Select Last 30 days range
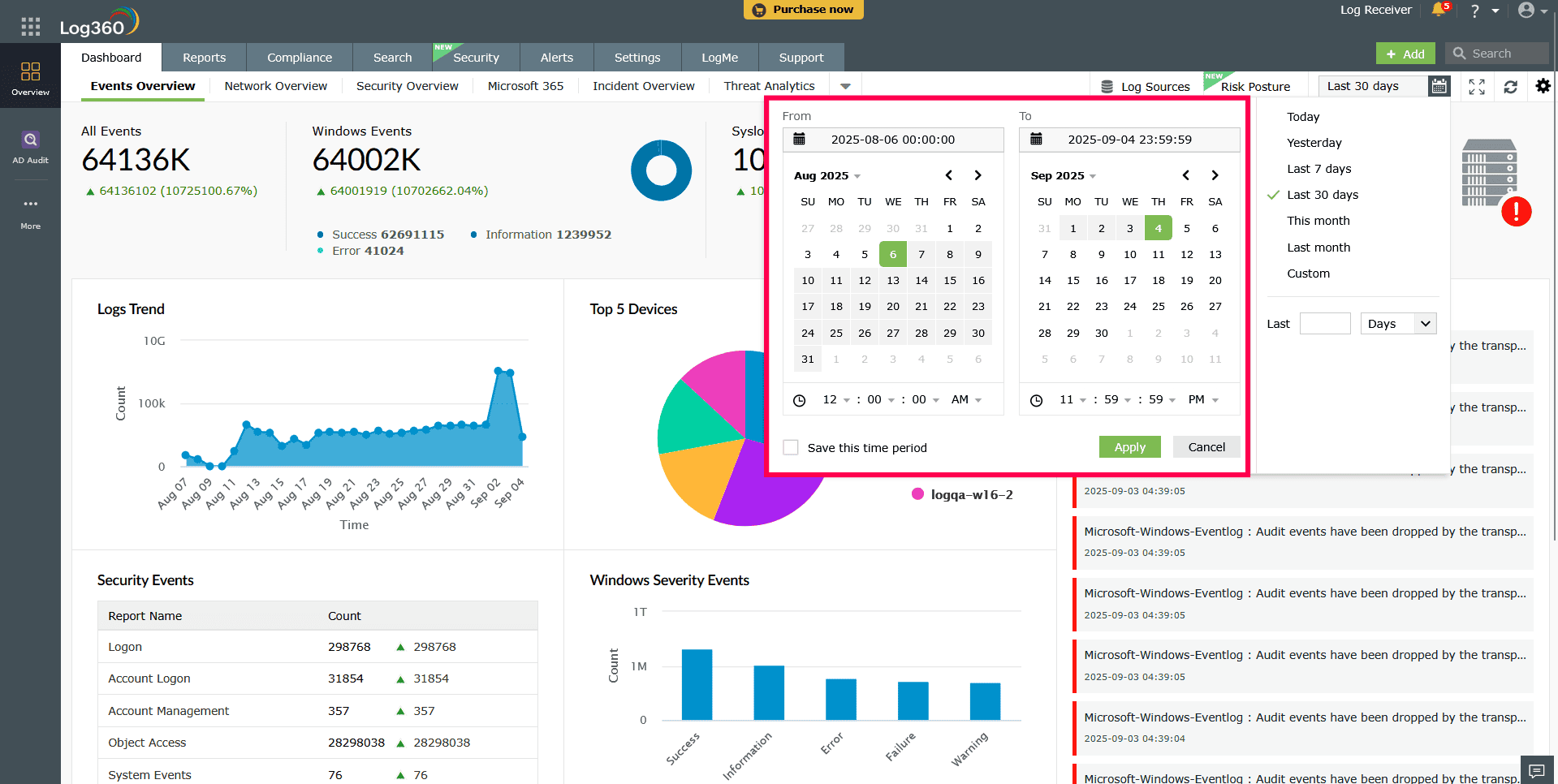Viewport: 1558px width, 784px height. (x=1323, y=195)
